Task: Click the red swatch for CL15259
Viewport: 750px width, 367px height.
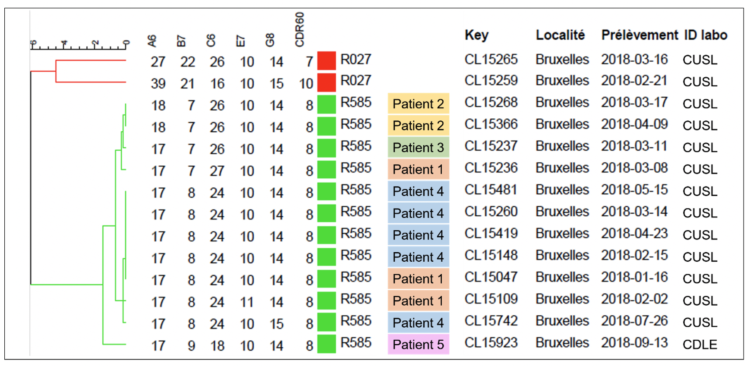Action: pos(327,83)
